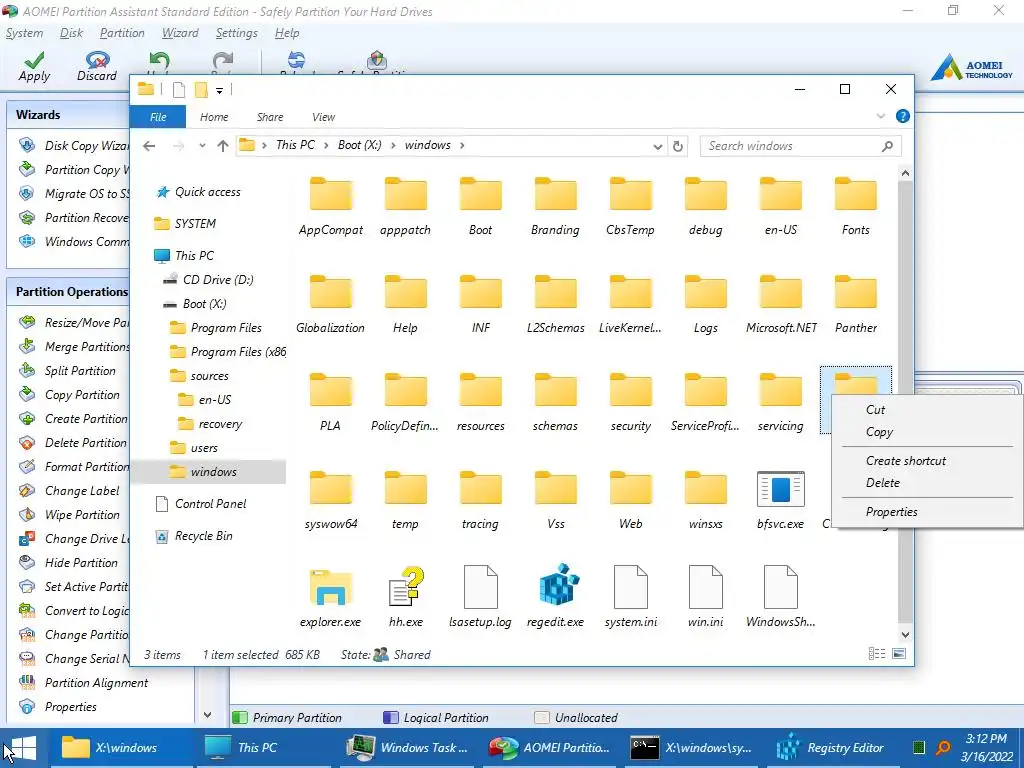1024x768 pixels.
Task: Select Copy Partition in AOMEI operations
Action: pos(69,394)
